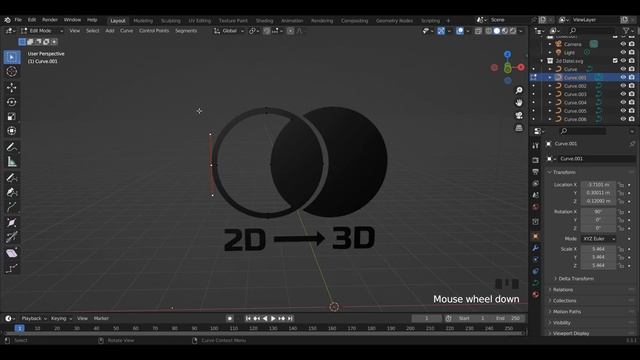The image size is (640, 360).
Task: Select the Extrude tool
Action: (x=11, y=207)
